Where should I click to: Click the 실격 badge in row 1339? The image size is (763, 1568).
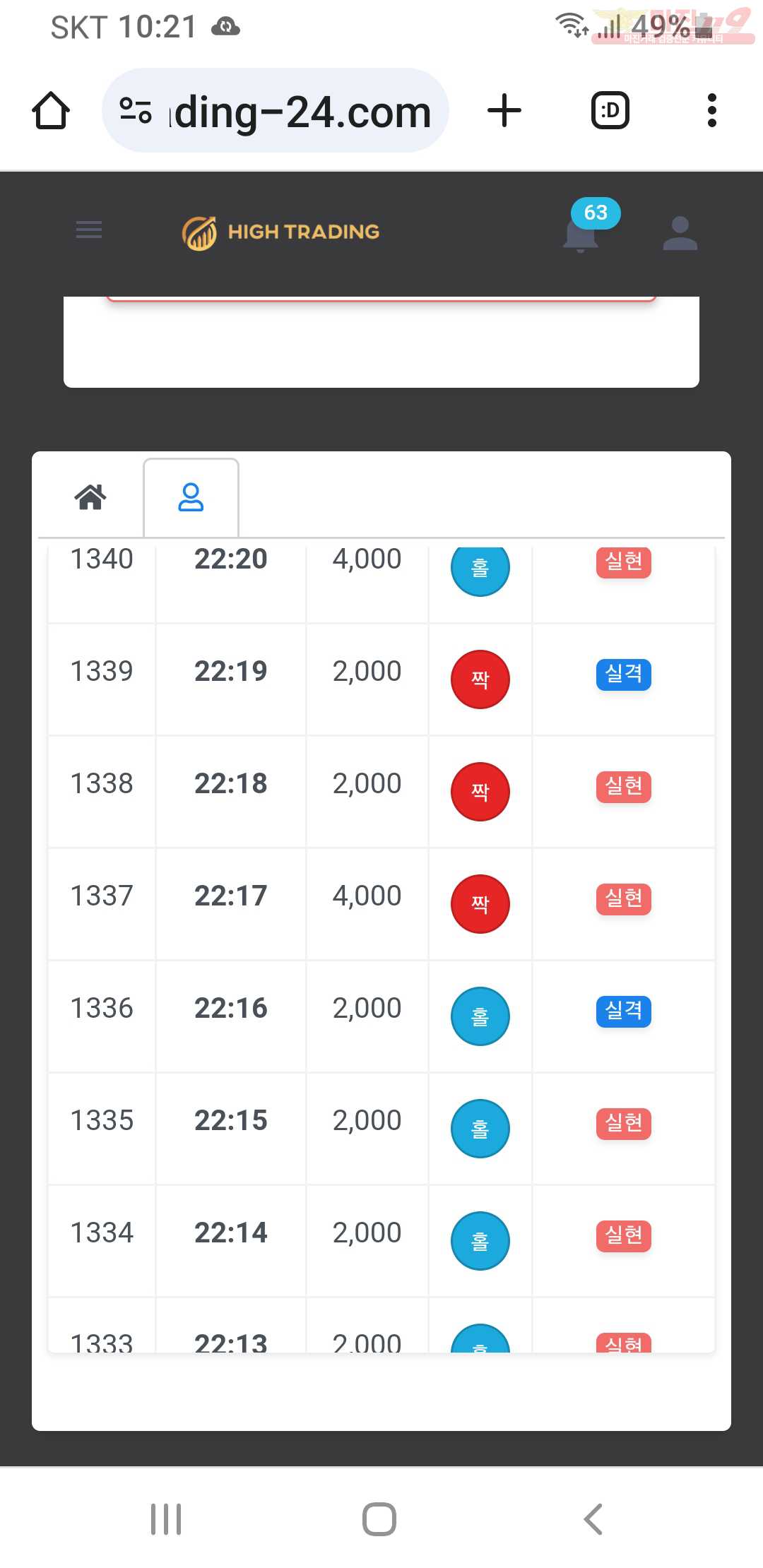point(624,674)
